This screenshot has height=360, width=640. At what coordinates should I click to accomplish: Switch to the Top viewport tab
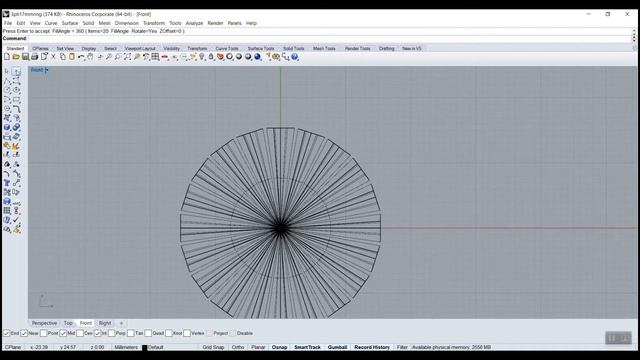click(68, 323)
